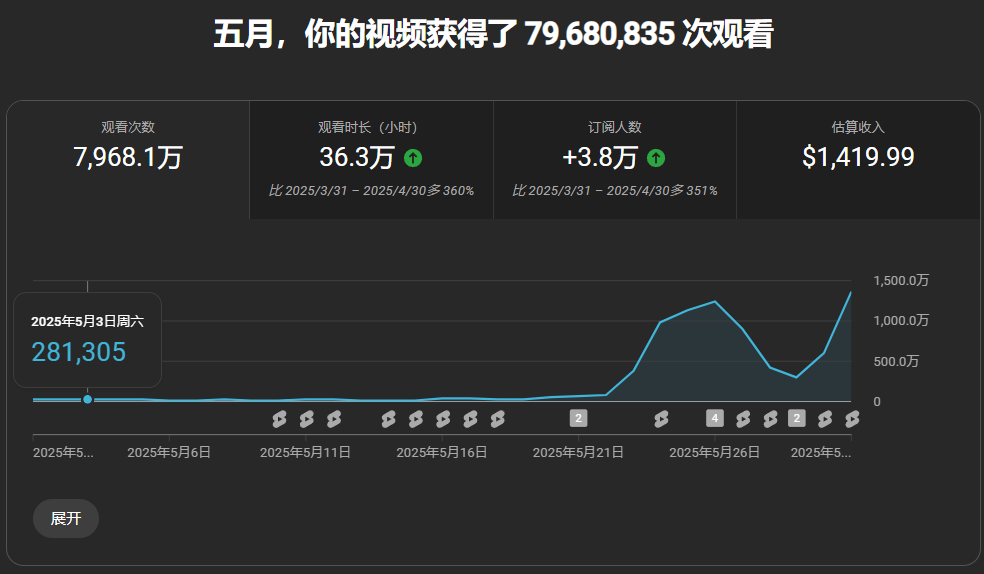The width and height of the screenshot is (984, 574).
Task: Open the Shorts marker above the May 11 label
Action: coord(306,418)
